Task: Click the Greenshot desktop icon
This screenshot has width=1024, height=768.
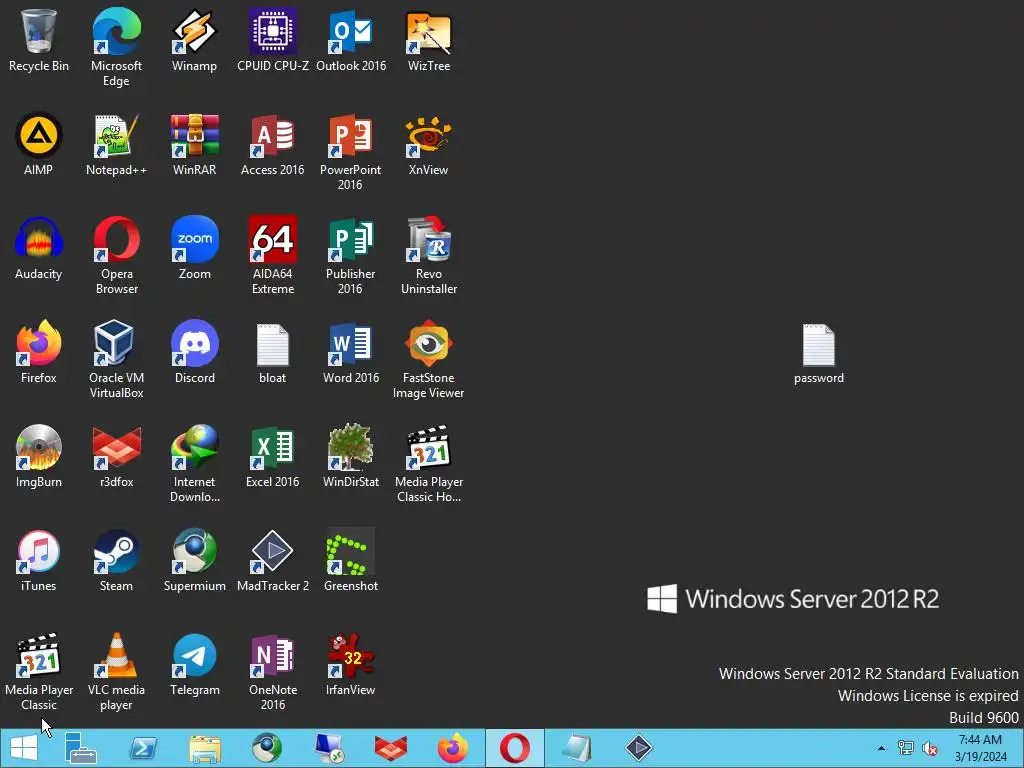Action: (351, 560)
